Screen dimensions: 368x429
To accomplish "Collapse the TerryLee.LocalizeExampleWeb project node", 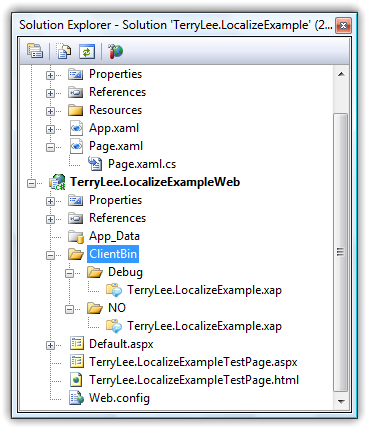I will [x=31, y=183].
